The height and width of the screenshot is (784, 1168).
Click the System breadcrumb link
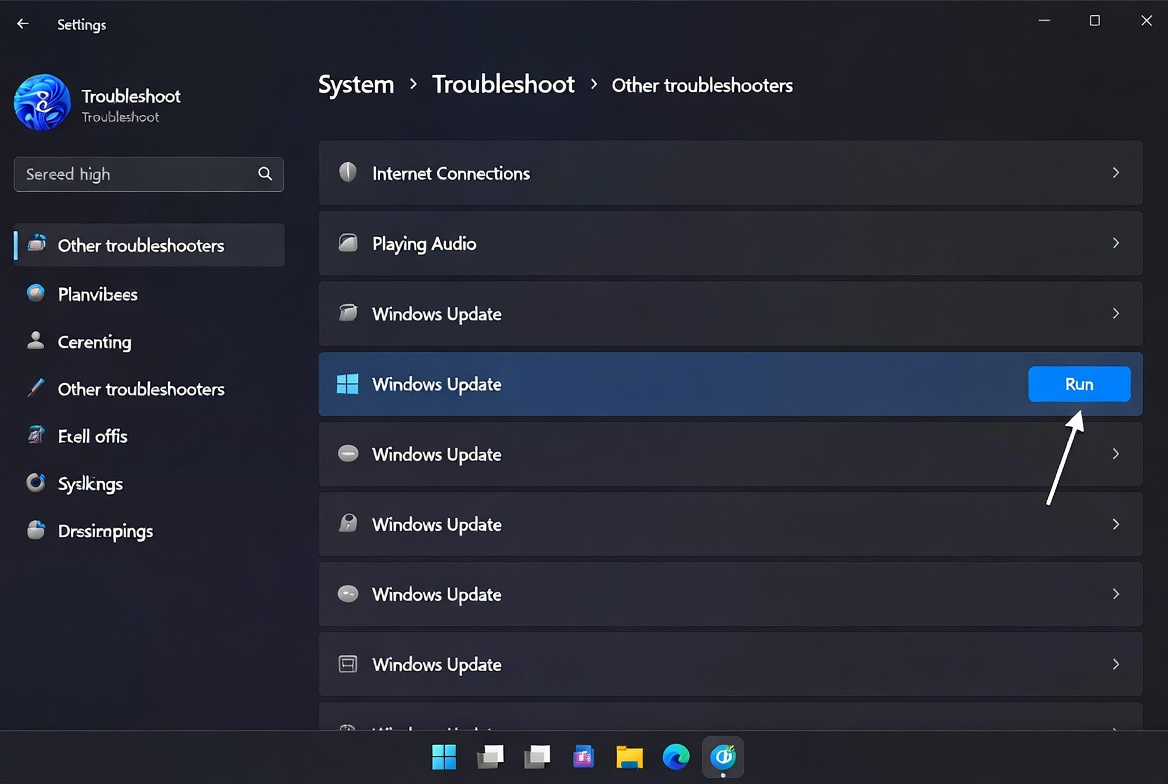pos(355,84)
